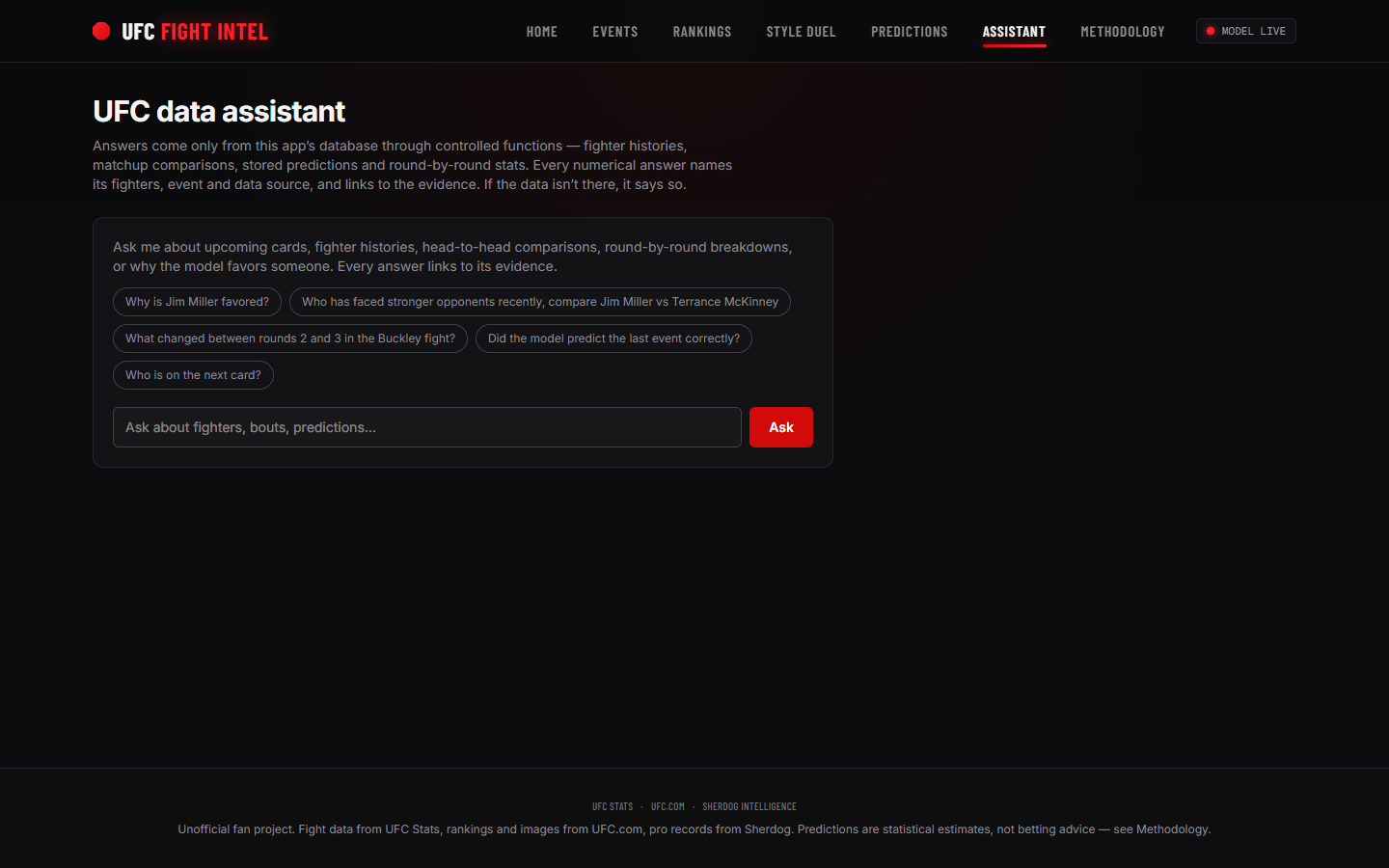The width and height of the screenshot is (1389, 868).
Task: Select the Assistant tab
Action: pyautogui.click(x=1014, y=32)
